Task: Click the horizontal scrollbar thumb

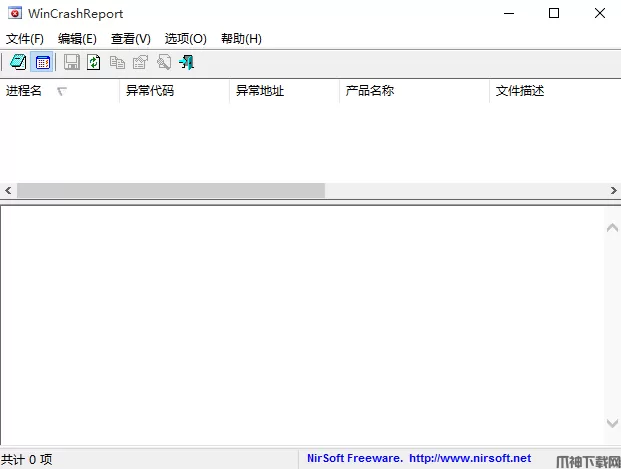Action: [x=171, y=191]
